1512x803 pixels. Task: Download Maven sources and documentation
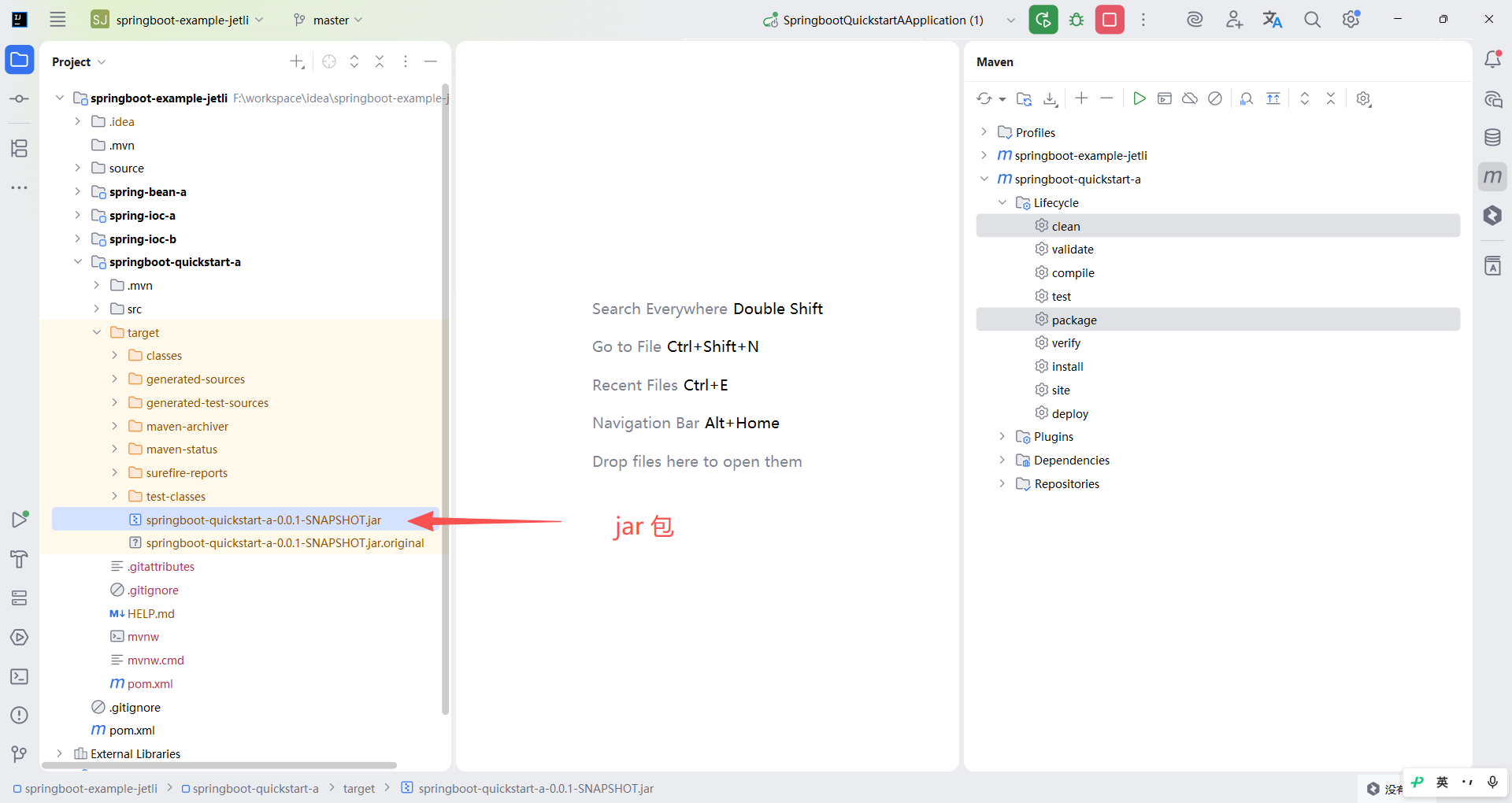[1051, 98]
